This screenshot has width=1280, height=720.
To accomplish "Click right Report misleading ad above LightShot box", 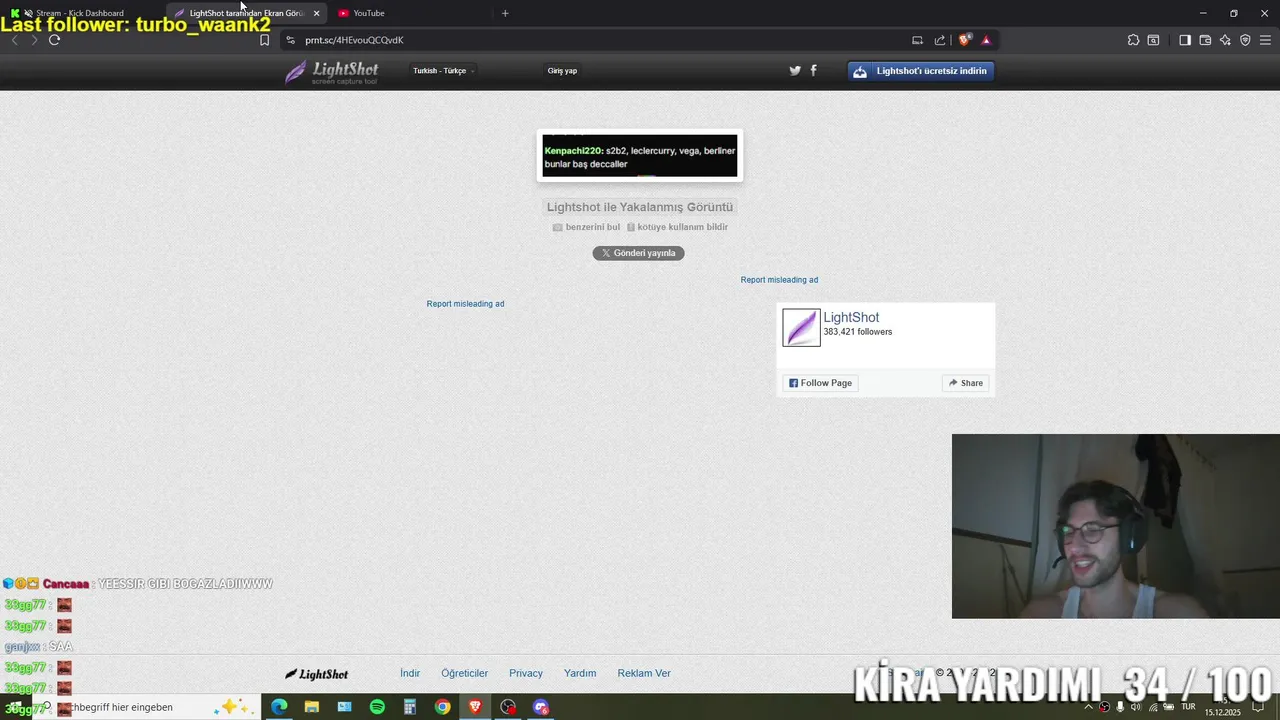I will pyautogui.click(x=779, y=280).
